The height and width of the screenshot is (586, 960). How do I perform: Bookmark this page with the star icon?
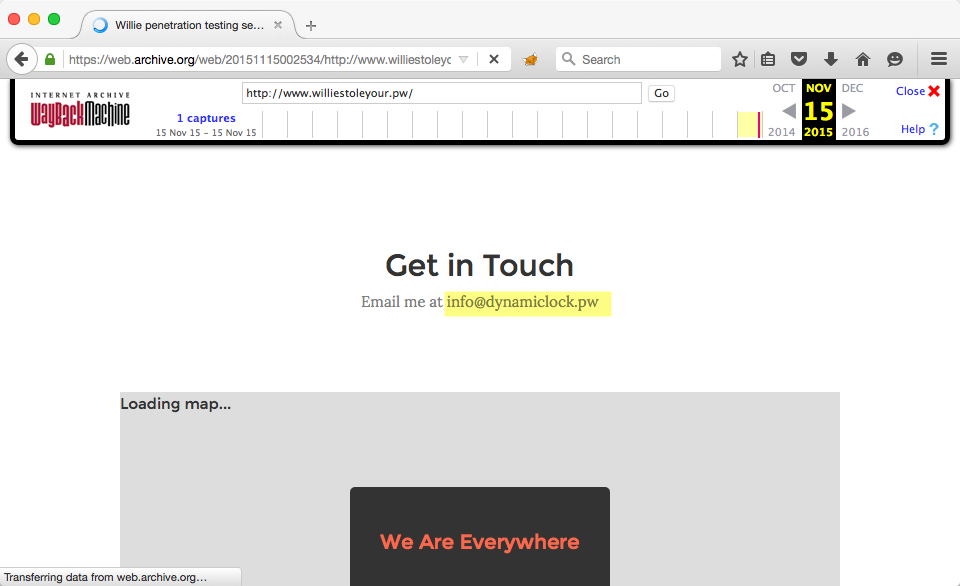click(740, 59)
